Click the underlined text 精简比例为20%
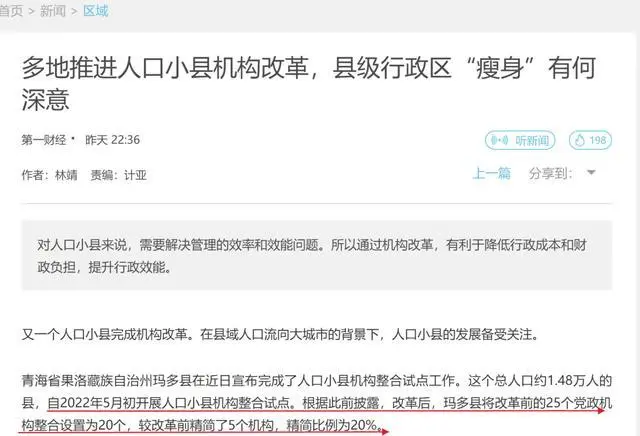Viewport: 640px width, 436px height. (x=332, y=426)
